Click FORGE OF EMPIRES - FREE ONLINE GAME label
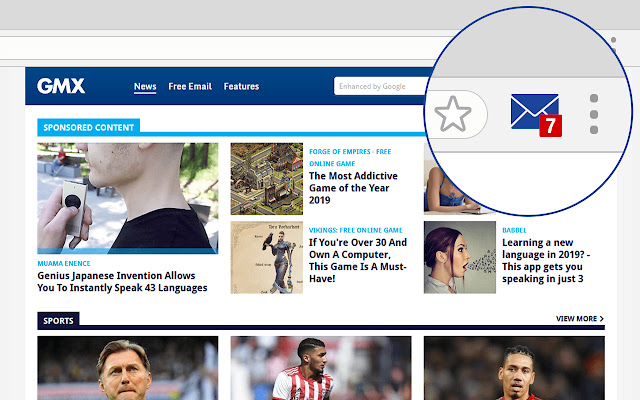The width and height of the screenshot is (640, 400). 350,158
